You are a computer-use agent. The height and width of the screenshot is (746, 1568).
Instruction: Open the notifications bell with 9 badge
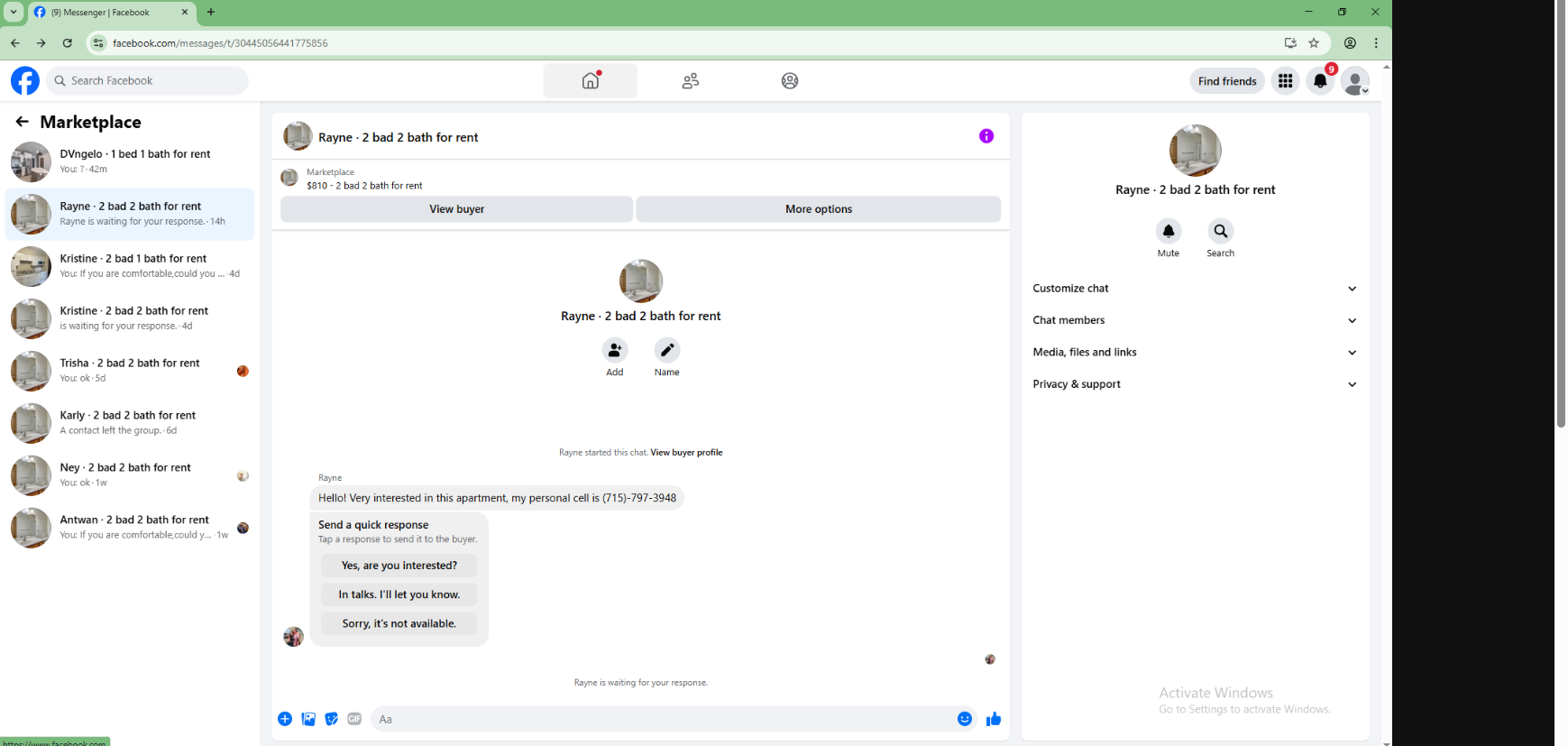[x=1320, y=80]
